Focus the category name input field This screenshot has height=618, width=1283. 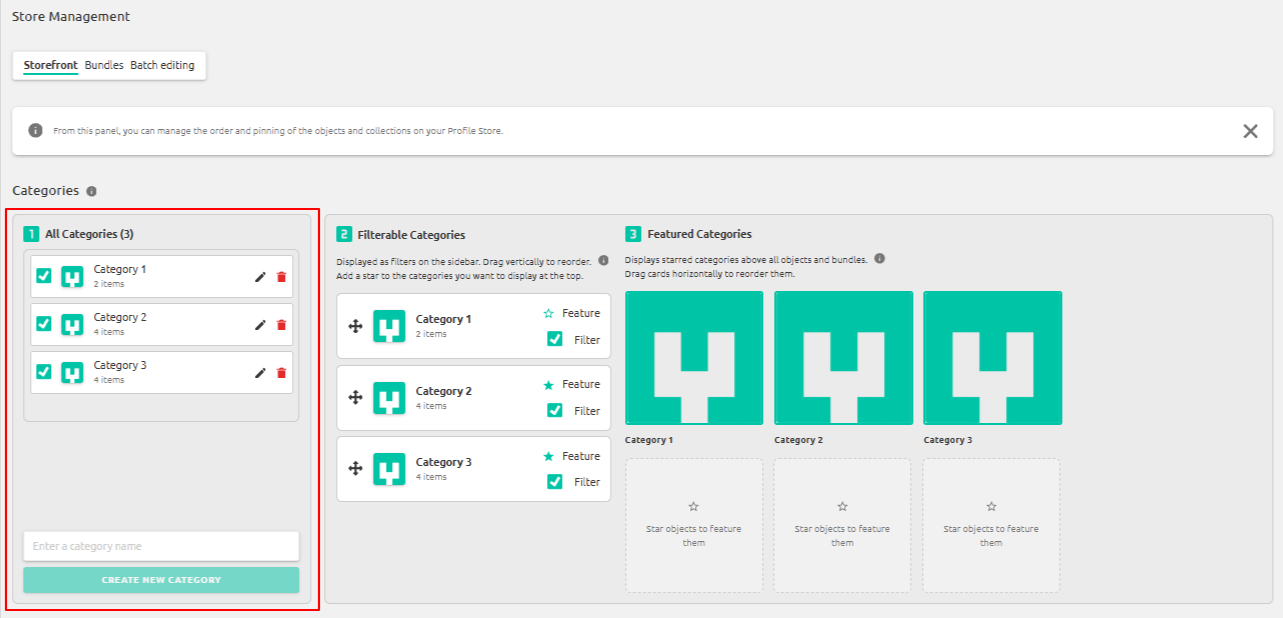(x=161, y=546)
